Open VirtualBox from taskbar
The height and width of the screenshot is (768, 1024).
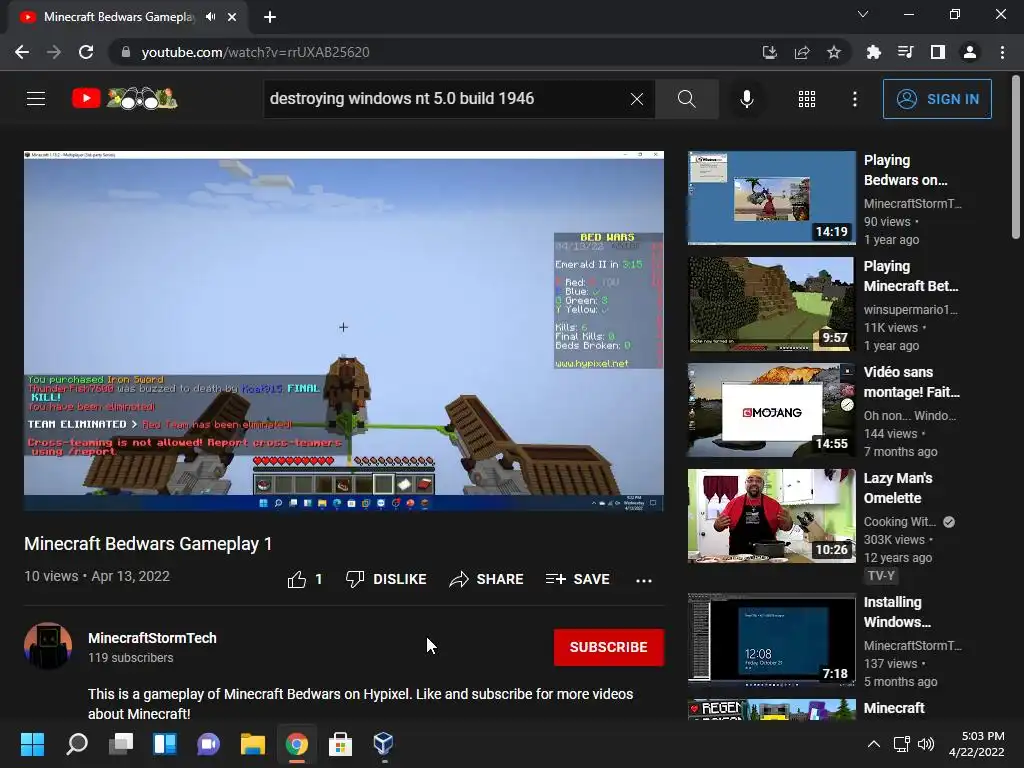click(x=383, y=744)
